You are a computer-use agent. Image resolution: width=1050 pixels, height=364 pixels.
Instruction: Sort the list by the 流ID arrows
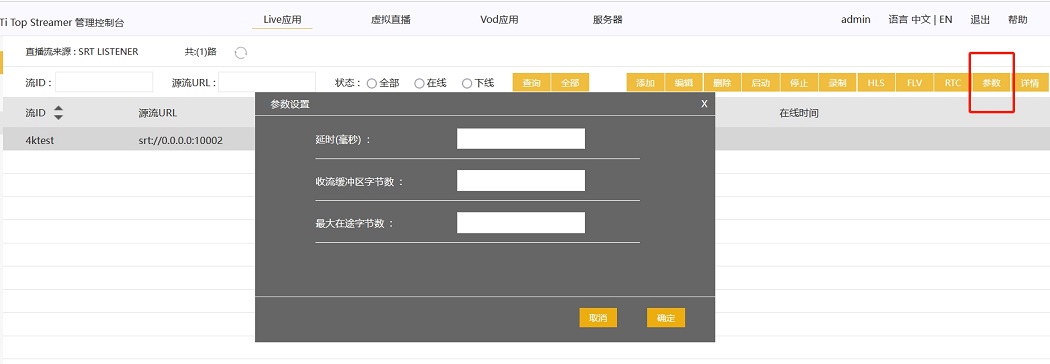coord(58,113)
